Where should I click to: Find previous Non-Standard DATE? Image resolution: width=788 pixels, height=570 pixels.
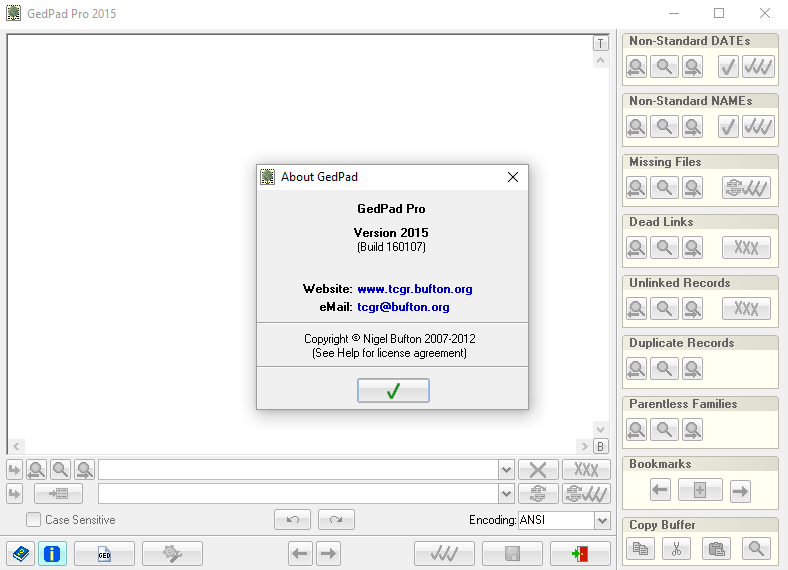coord(636,67)
